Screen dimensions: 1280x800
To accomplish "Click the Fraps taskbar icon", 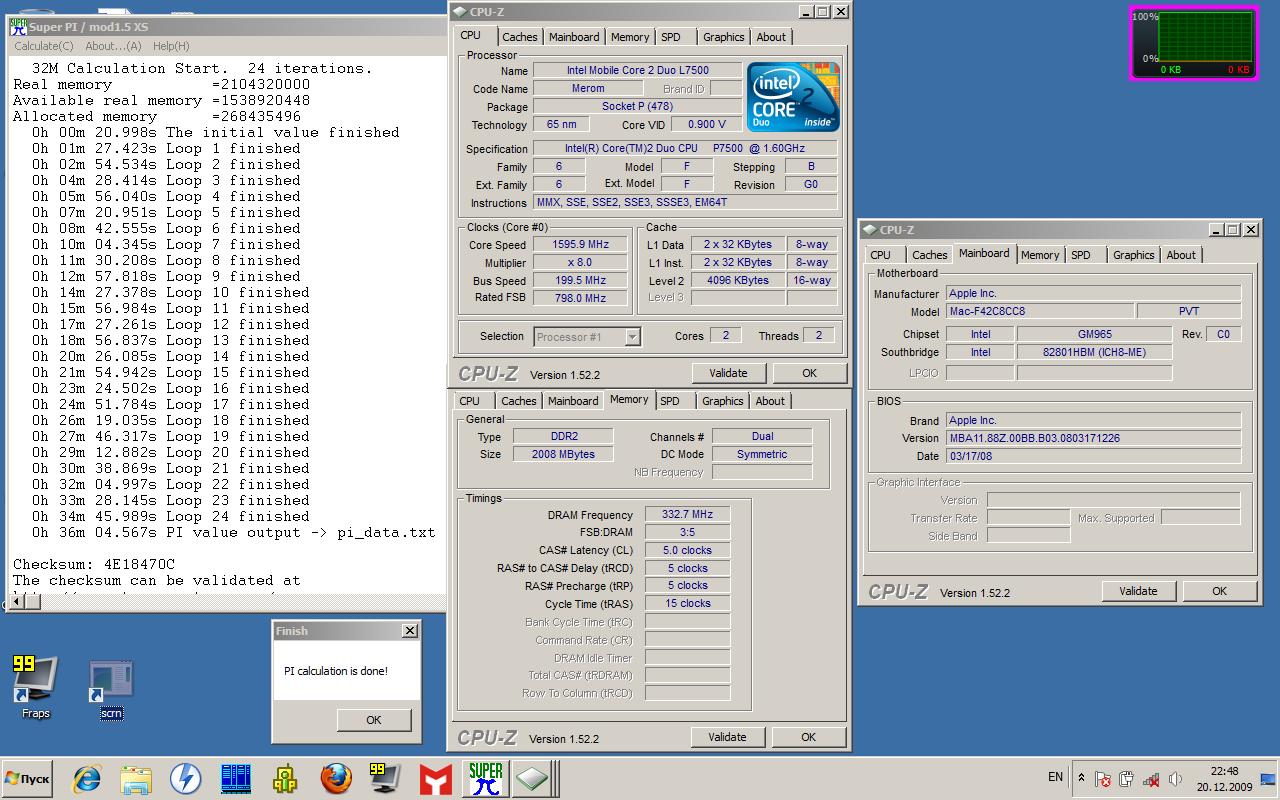I will pyautogui.click(x=385, y=778).
